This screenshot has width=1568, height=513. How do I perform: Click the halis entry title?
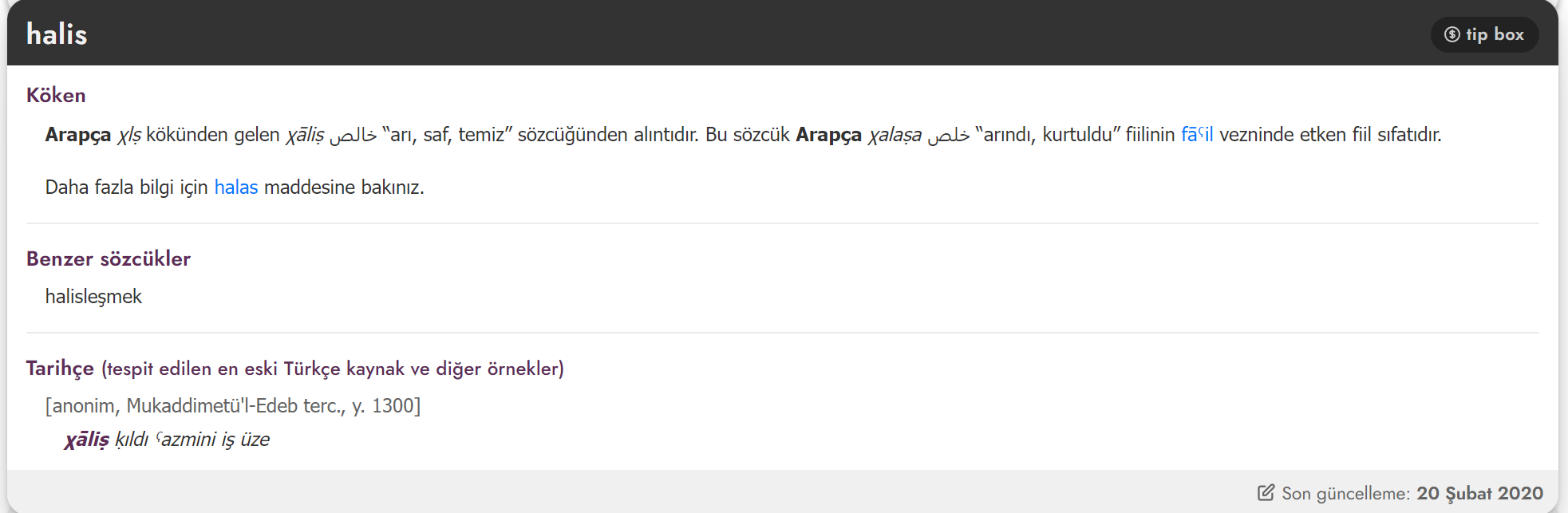(x=57, y=34)
